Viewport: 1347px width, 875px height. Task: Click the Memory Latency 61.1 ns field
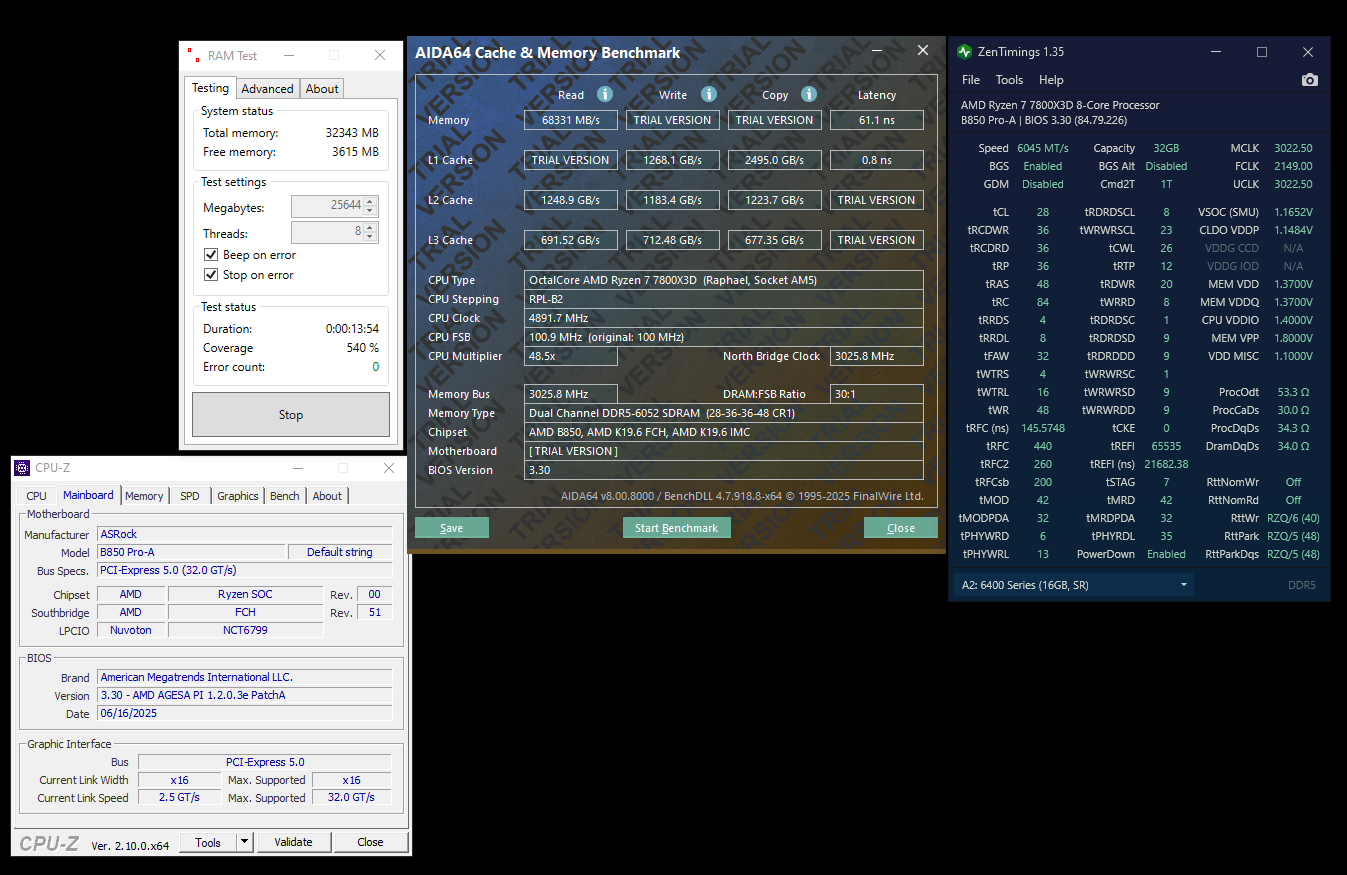coord(877,120)
